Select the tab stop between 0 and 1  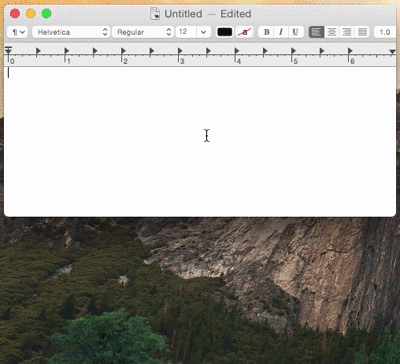pos(38,51)
